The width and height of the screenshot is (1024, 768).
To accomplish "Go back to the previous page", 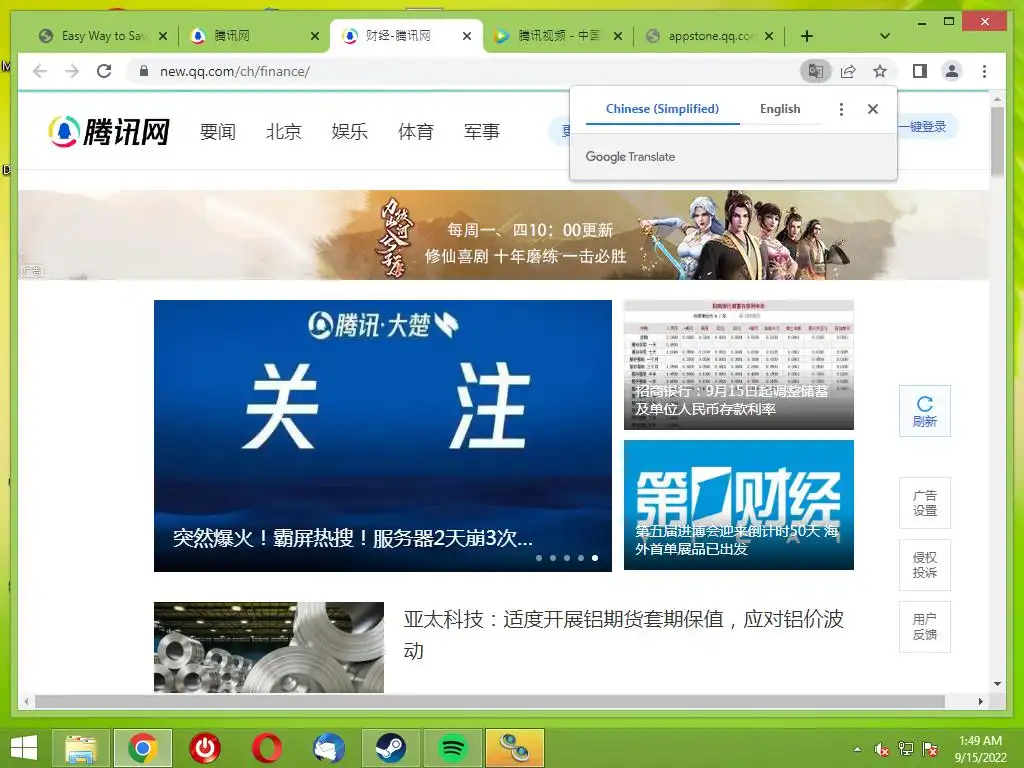I will tap(40, 71).
